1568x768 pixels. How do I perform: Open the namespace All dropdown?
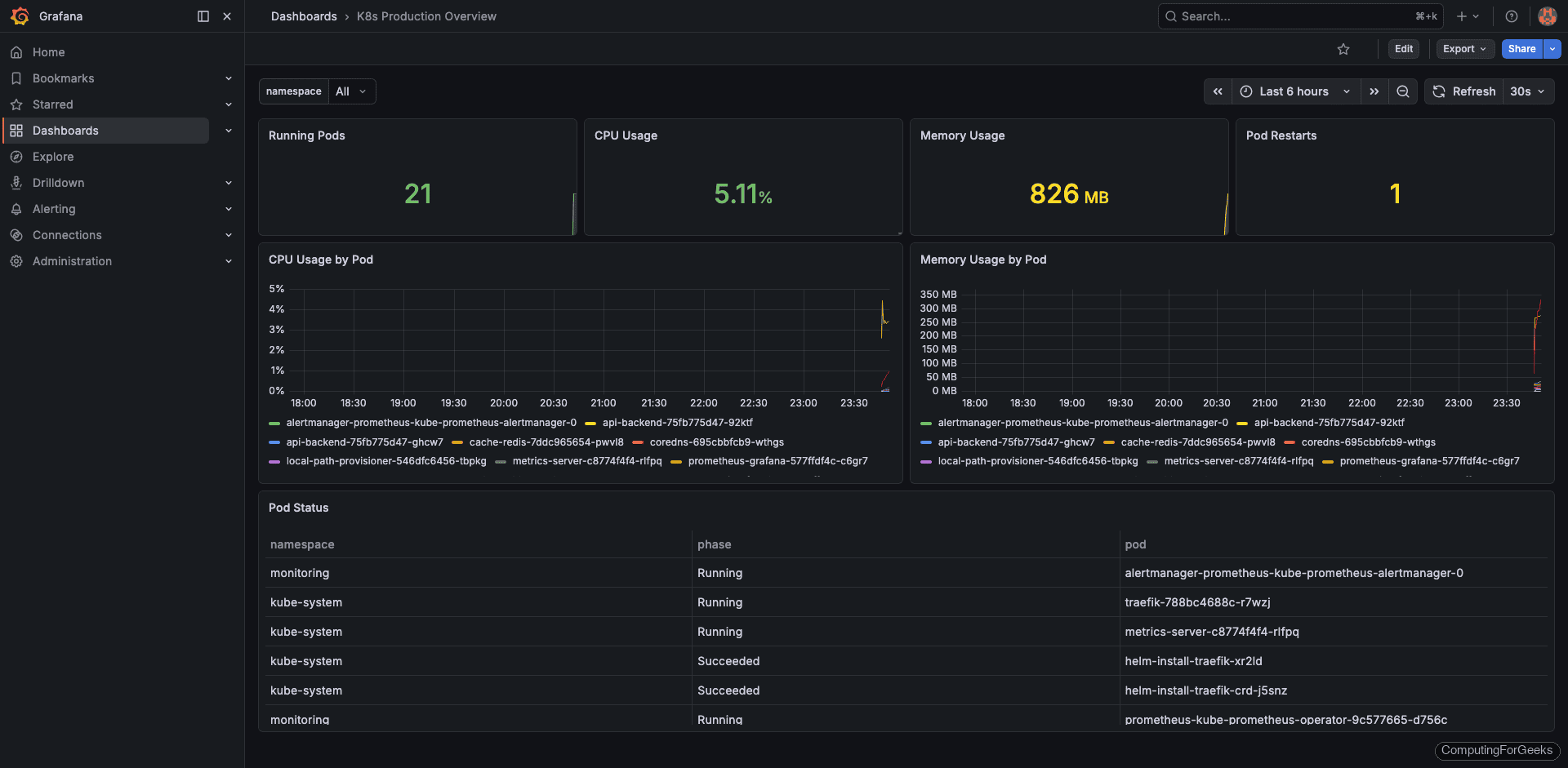[x=351, y=91]
